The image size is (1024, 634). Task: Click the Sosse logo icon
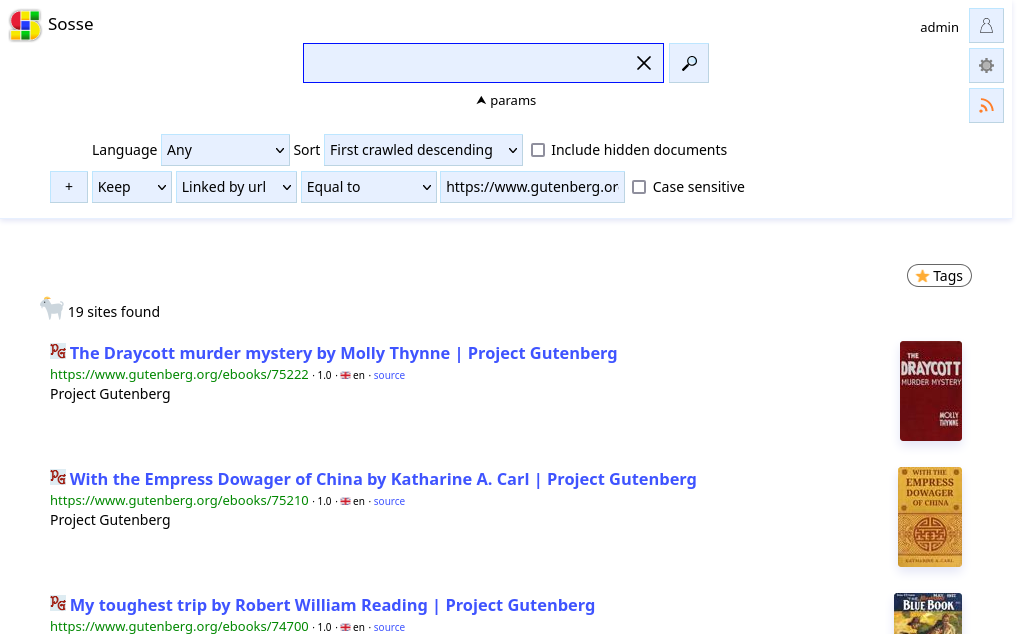25,25
